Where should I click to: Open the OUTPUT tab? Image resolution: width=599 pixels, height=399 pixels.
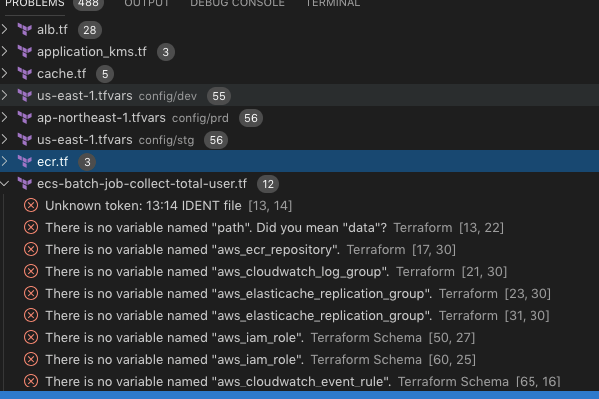147,3
